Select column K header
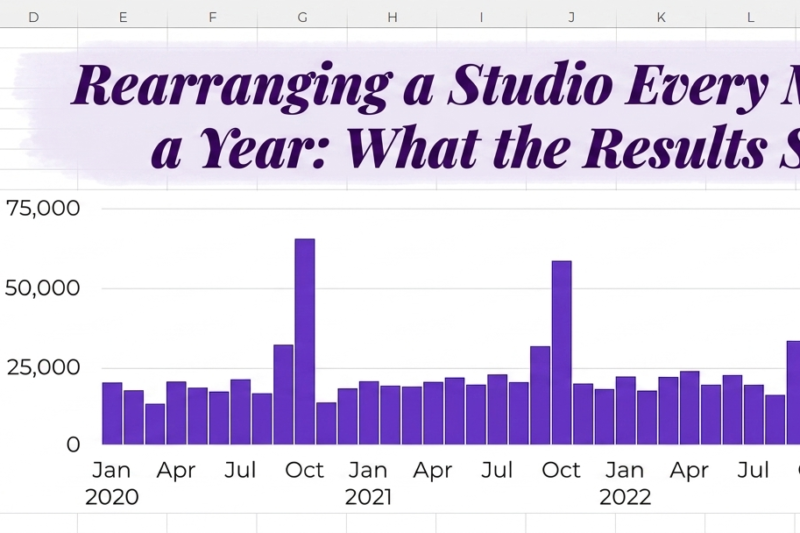 point(661,17)
